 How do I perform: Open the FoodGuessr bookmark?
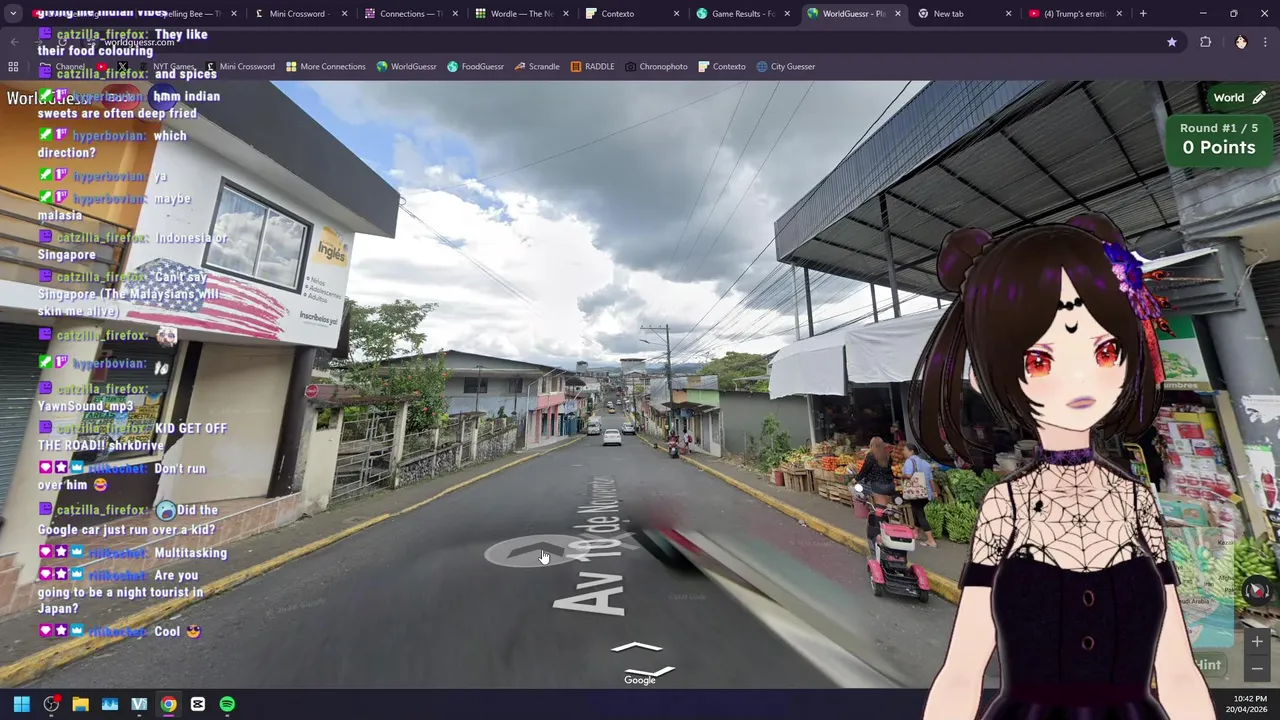tap(475, 67)
